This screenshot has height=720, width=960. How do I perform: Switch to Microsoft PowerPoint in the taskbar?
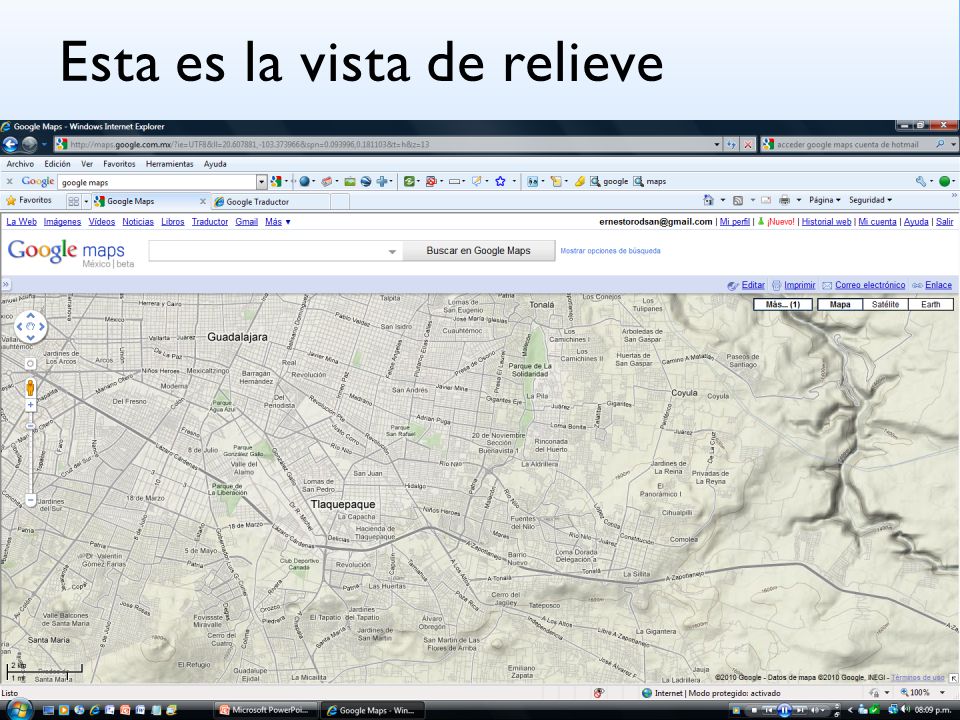(x=266, y=710)
